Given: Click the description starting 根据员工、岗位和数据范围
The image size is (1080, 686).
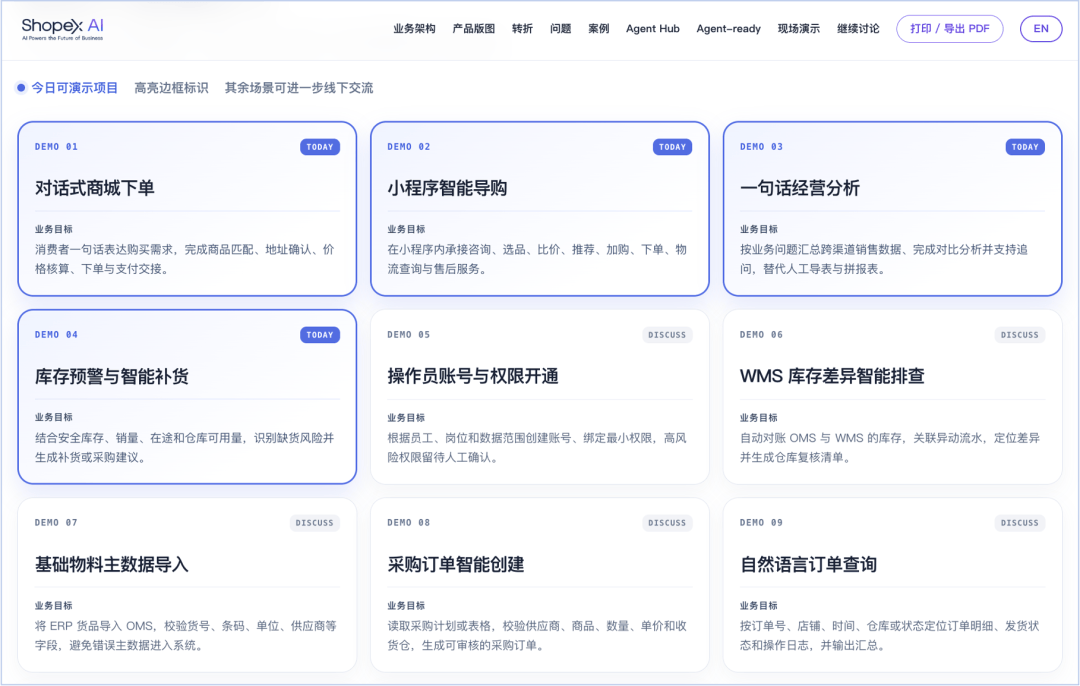Looking at the screenshot, I should (537, 448).
